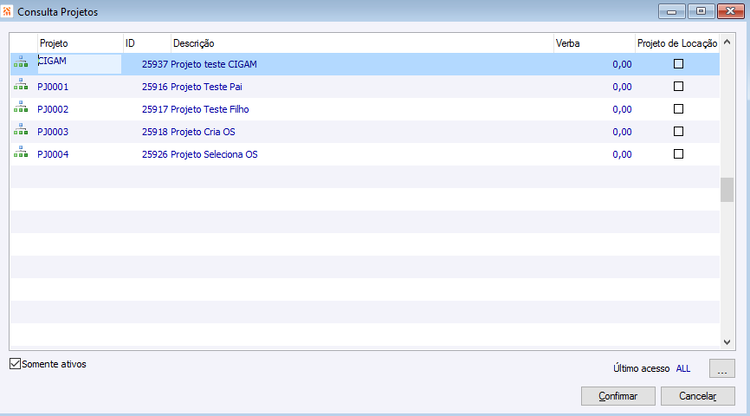Image resolution: width=750 pixels, height=416 pixels.
Task: Click the CIGAM project code field
Action: (79, 64)
